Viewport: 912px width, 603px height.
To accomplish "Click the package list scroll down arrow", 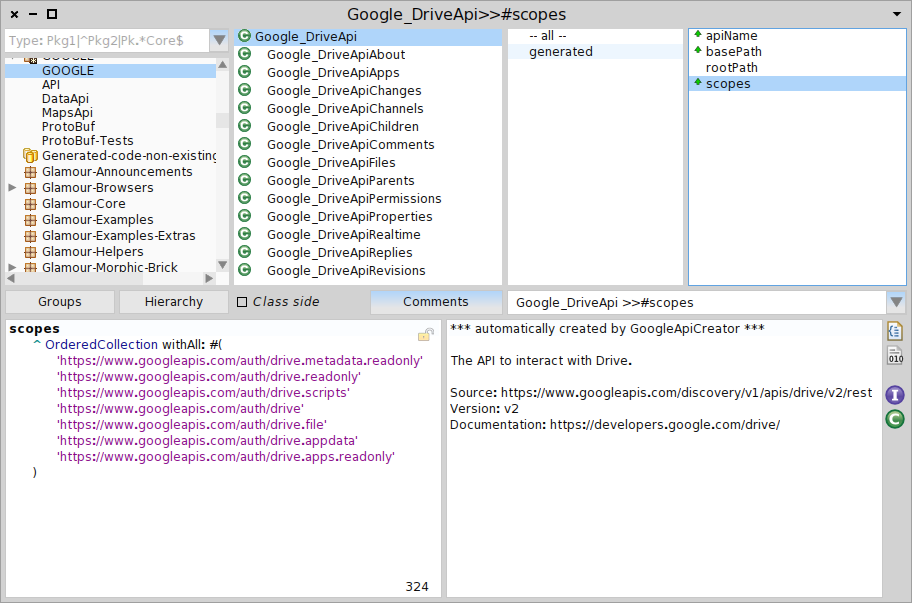I will click(222, 265).
